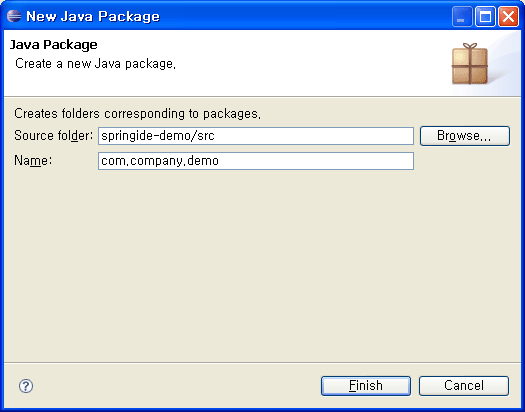525x412 pixels.
Task: Click the Finish button
Action: [x=366, y=386]
